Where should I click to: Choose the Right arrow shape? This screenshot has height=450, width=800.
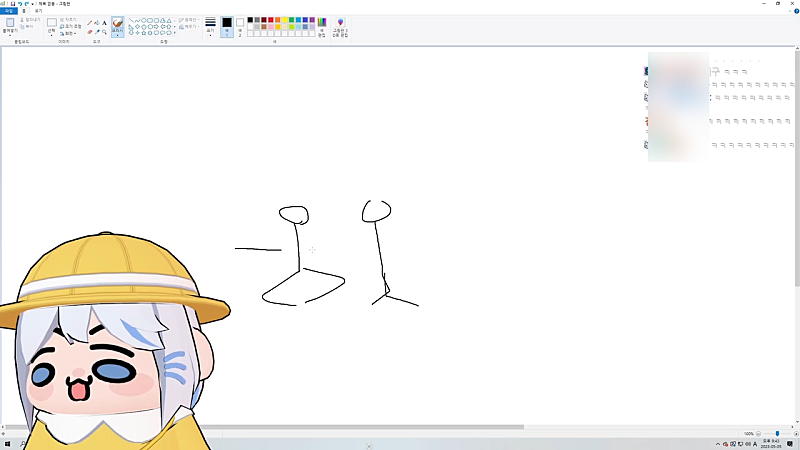(156, 27)
